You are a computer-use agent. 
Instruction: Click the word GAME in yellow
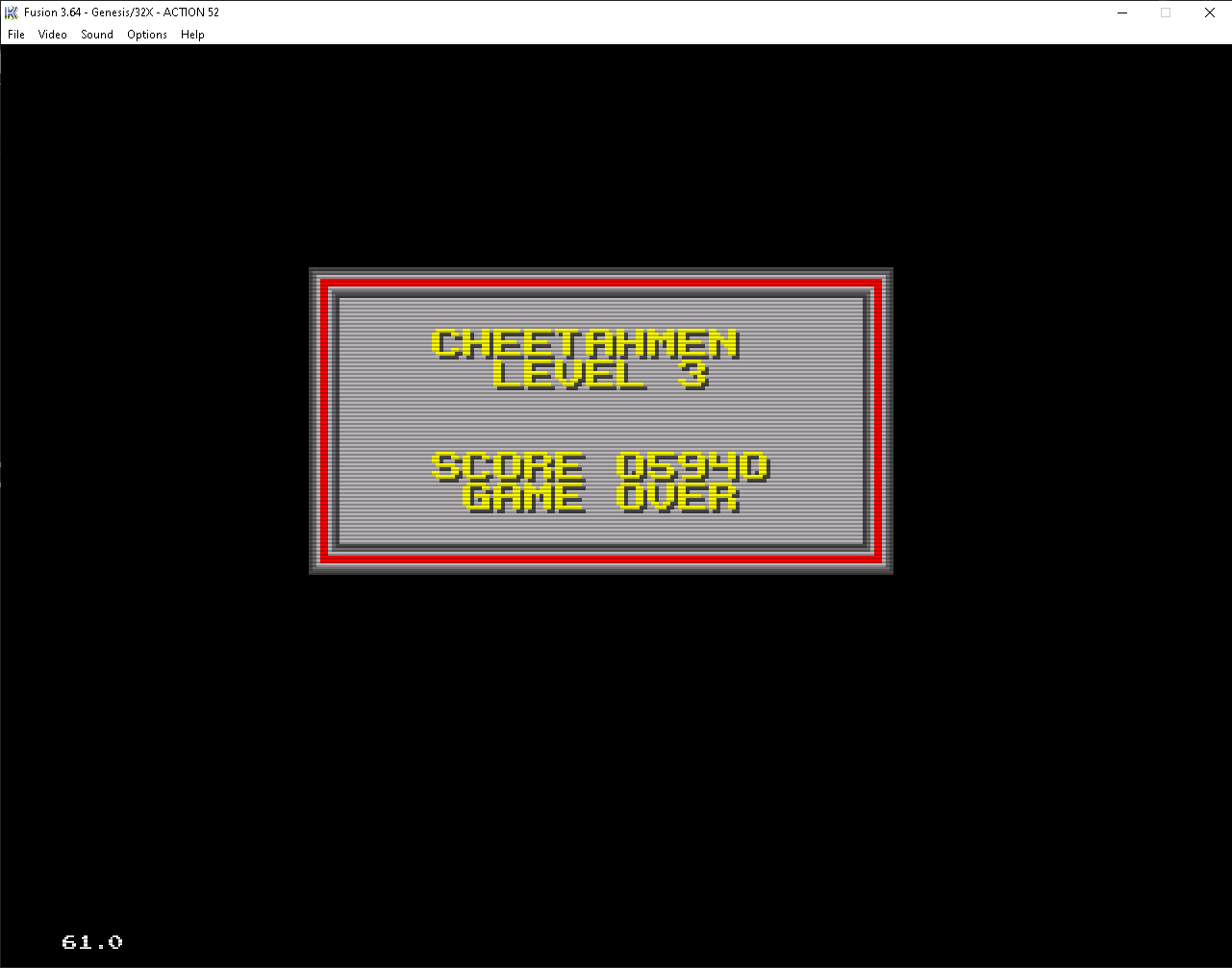(x=524, y=497)
